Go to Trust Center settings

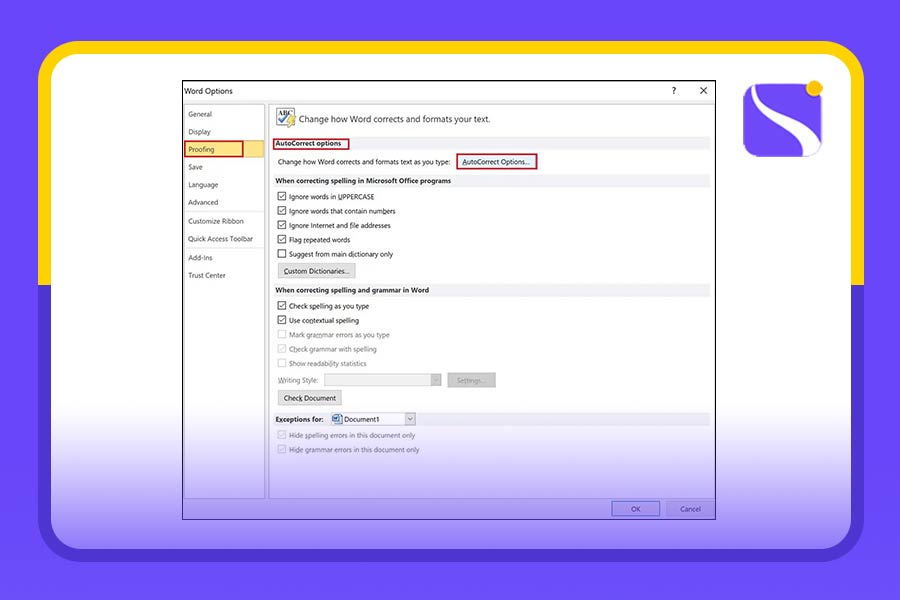[207, 275]
